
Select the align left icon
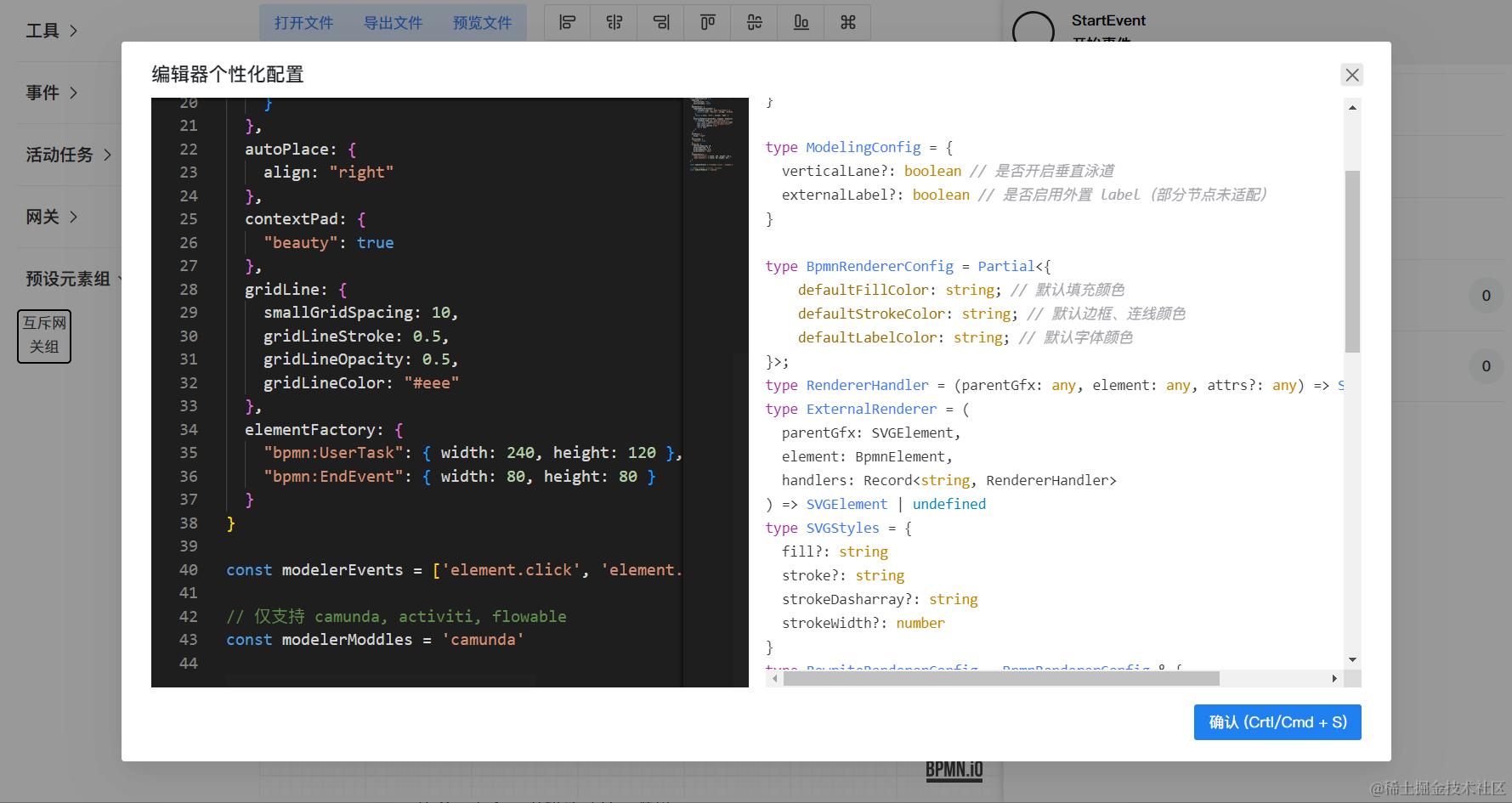(x=567, y=23)
